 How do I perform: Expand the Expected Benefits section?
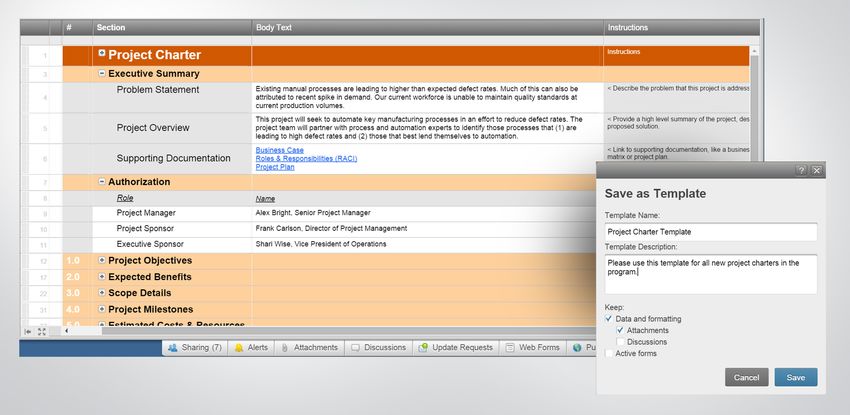[x=102, y=276]
